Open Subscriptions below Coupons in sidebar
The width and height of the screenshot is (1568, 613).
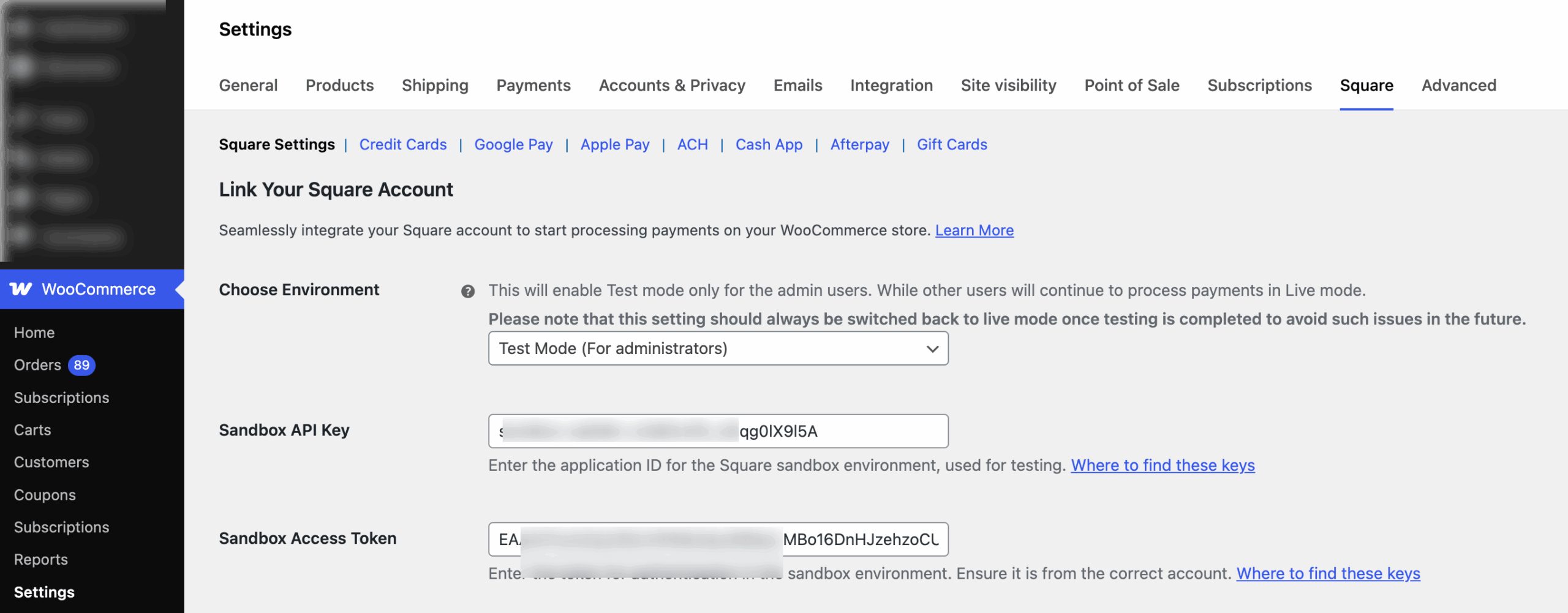(61, 527)
